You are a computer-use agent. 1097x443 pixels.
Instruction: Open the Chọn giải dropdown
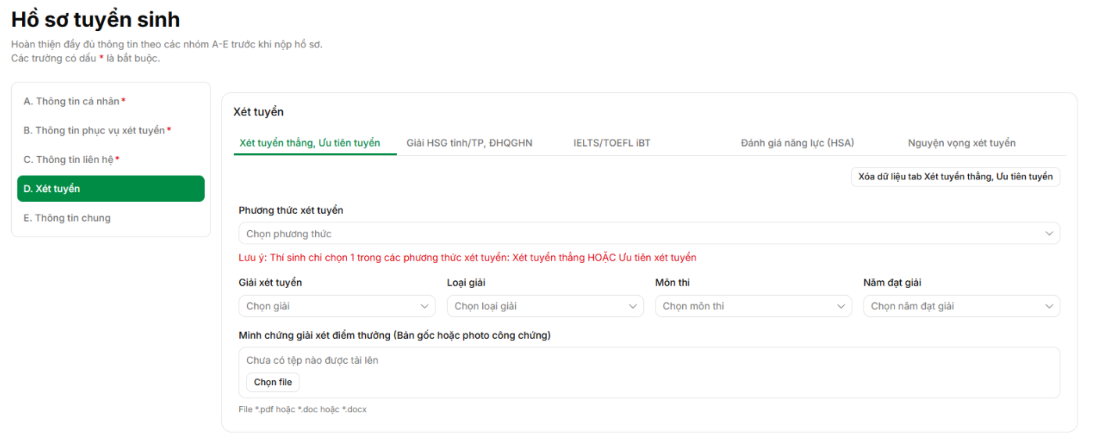pos(337,306)
